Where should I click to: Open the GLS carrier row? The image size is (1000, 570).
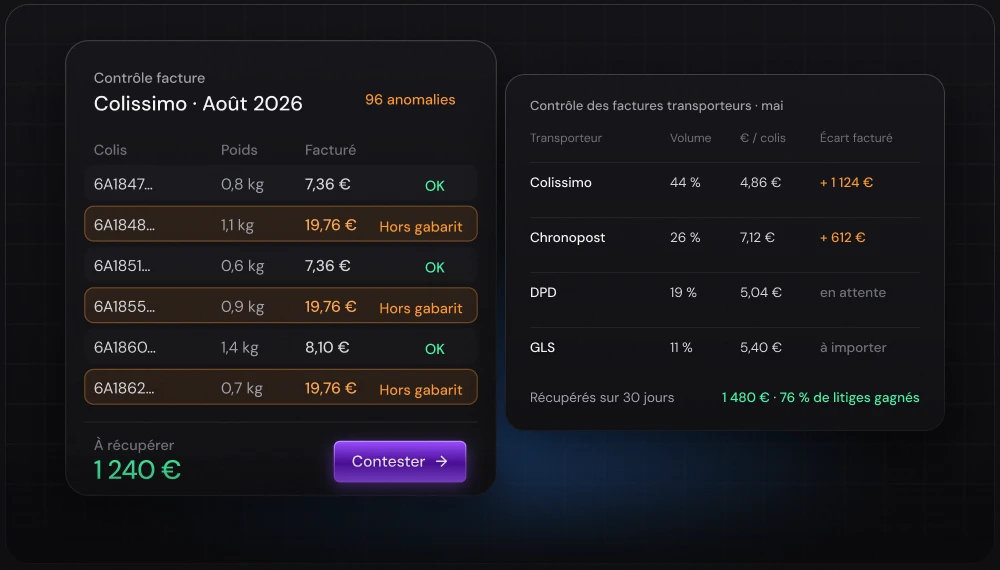724,347
